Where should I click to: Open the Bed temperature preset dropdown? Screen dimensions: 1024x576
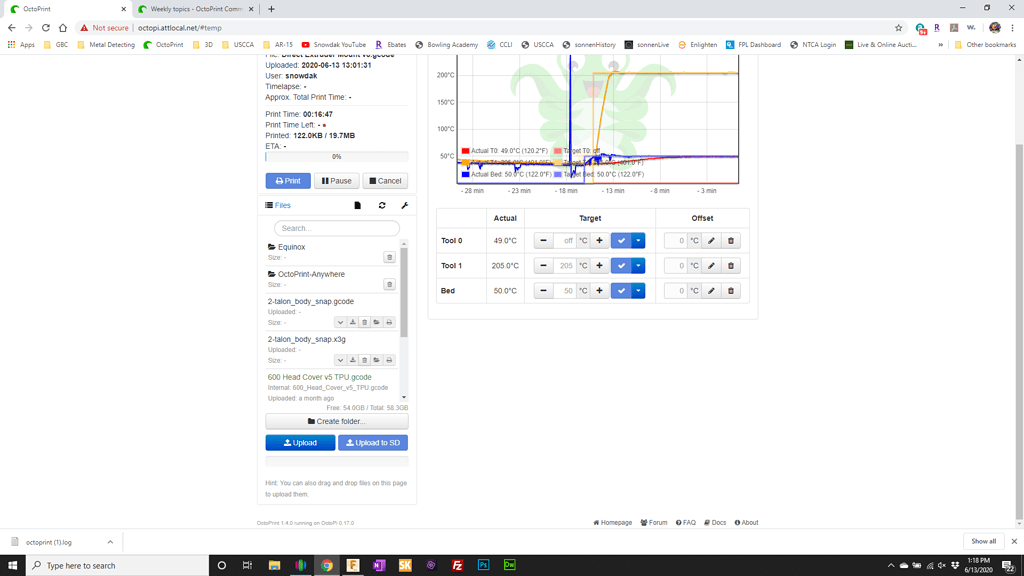(638, 291)
